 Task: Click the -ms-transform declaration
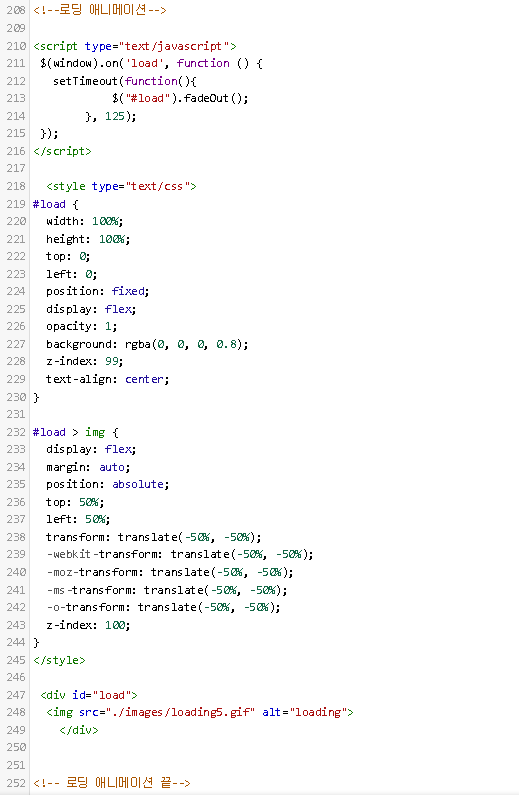click(x=167, y=590)
